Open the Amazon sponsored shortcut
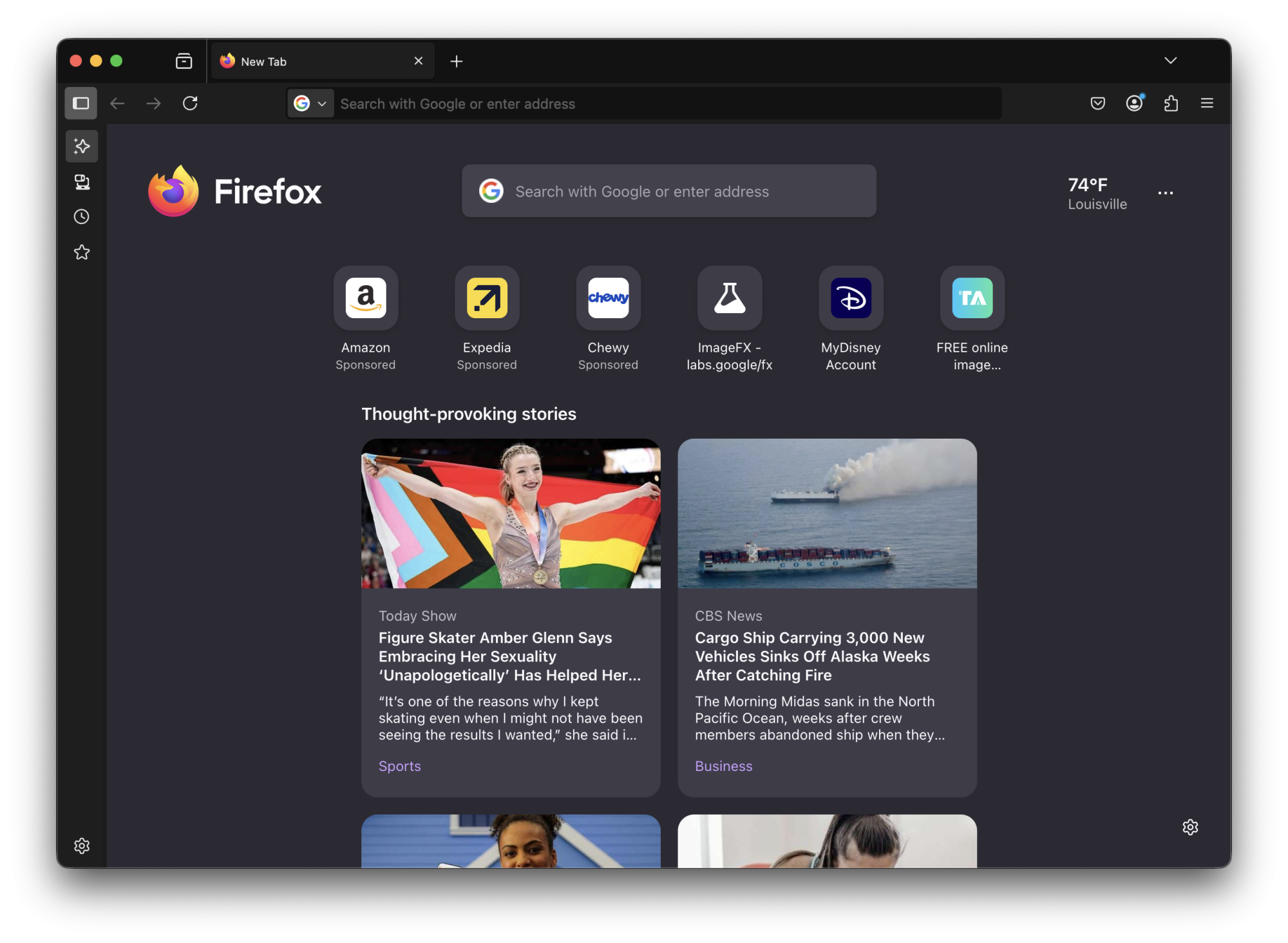Viewport: 1288px width, 943px height. [366, 319]
